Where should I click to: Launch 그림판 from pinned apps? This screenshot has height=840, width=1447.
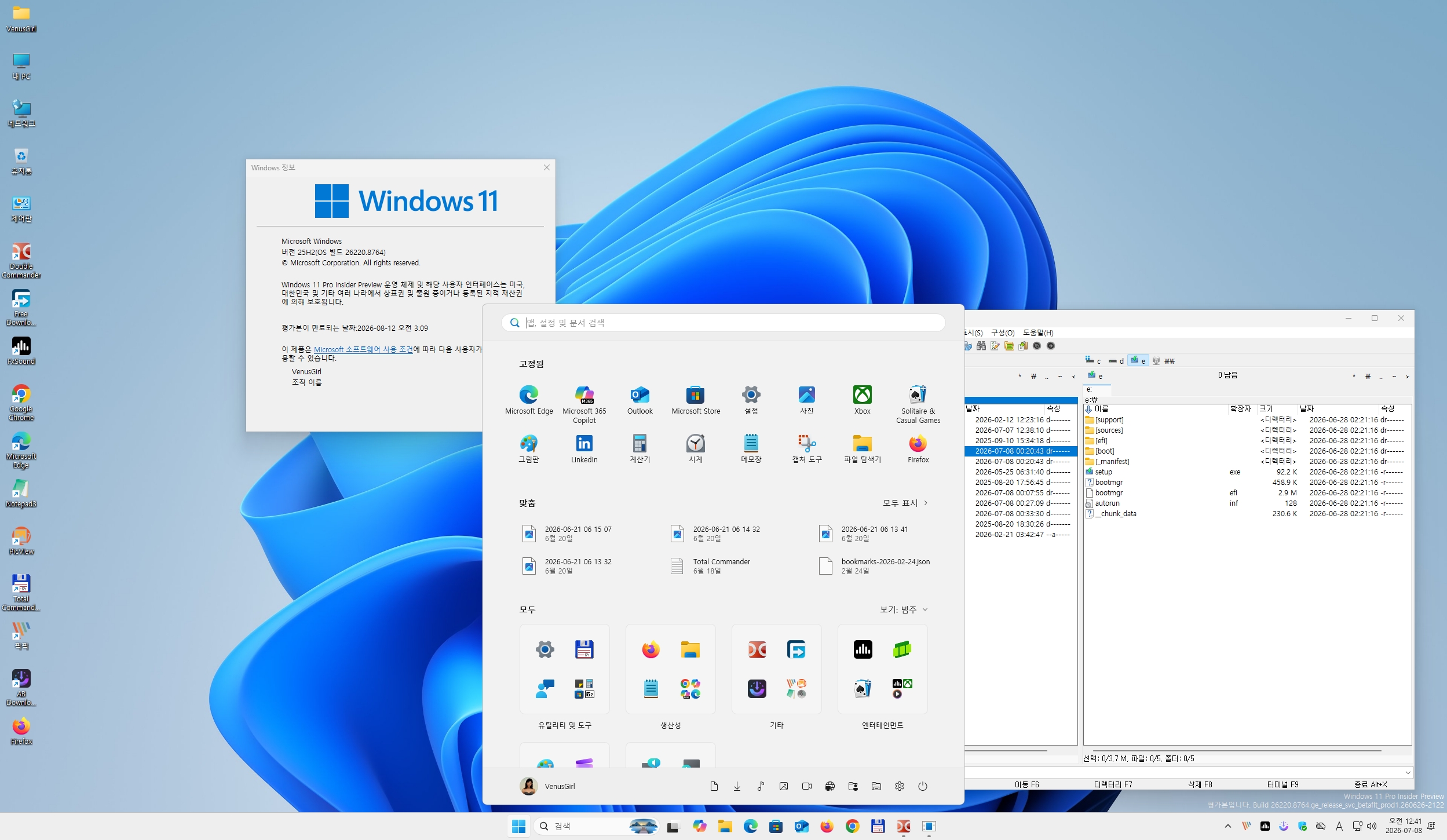pyautogui.click(x=529, y=449)
